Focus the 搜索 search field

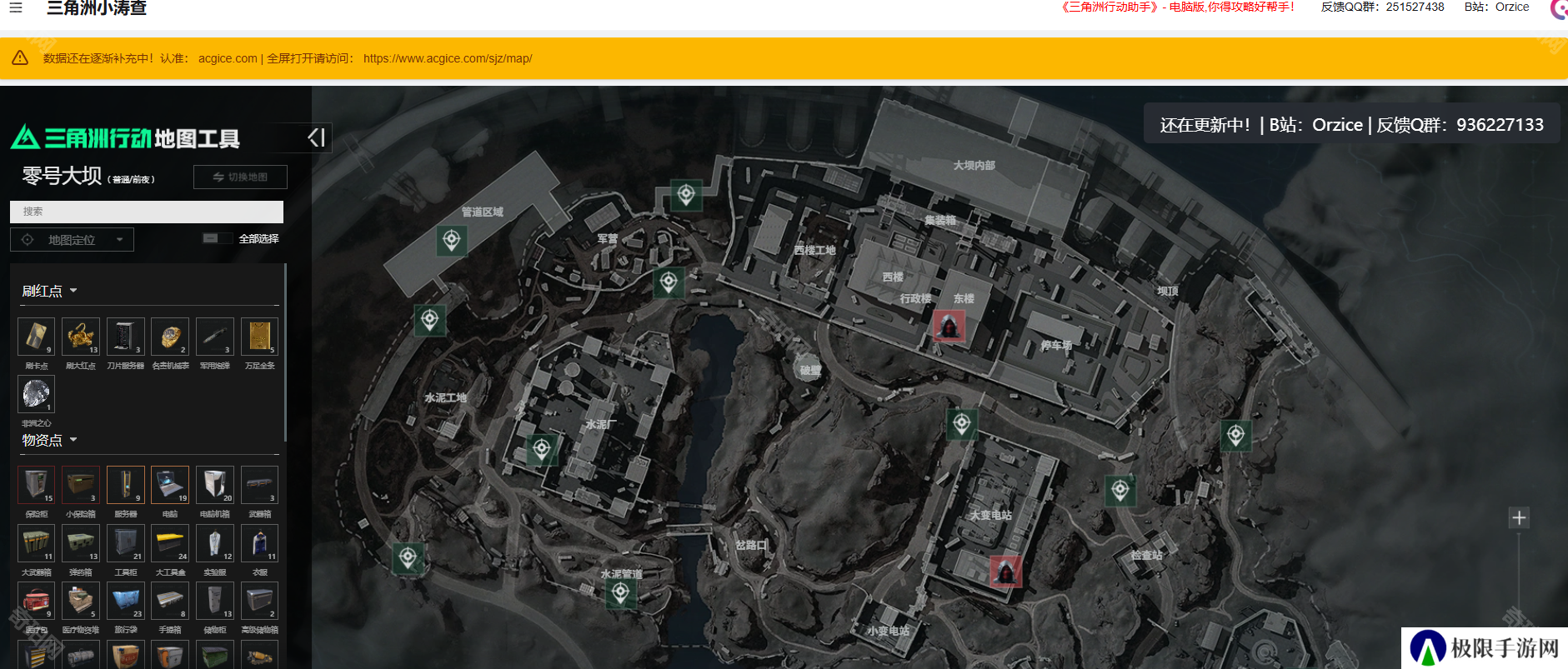tap(147, 212)
